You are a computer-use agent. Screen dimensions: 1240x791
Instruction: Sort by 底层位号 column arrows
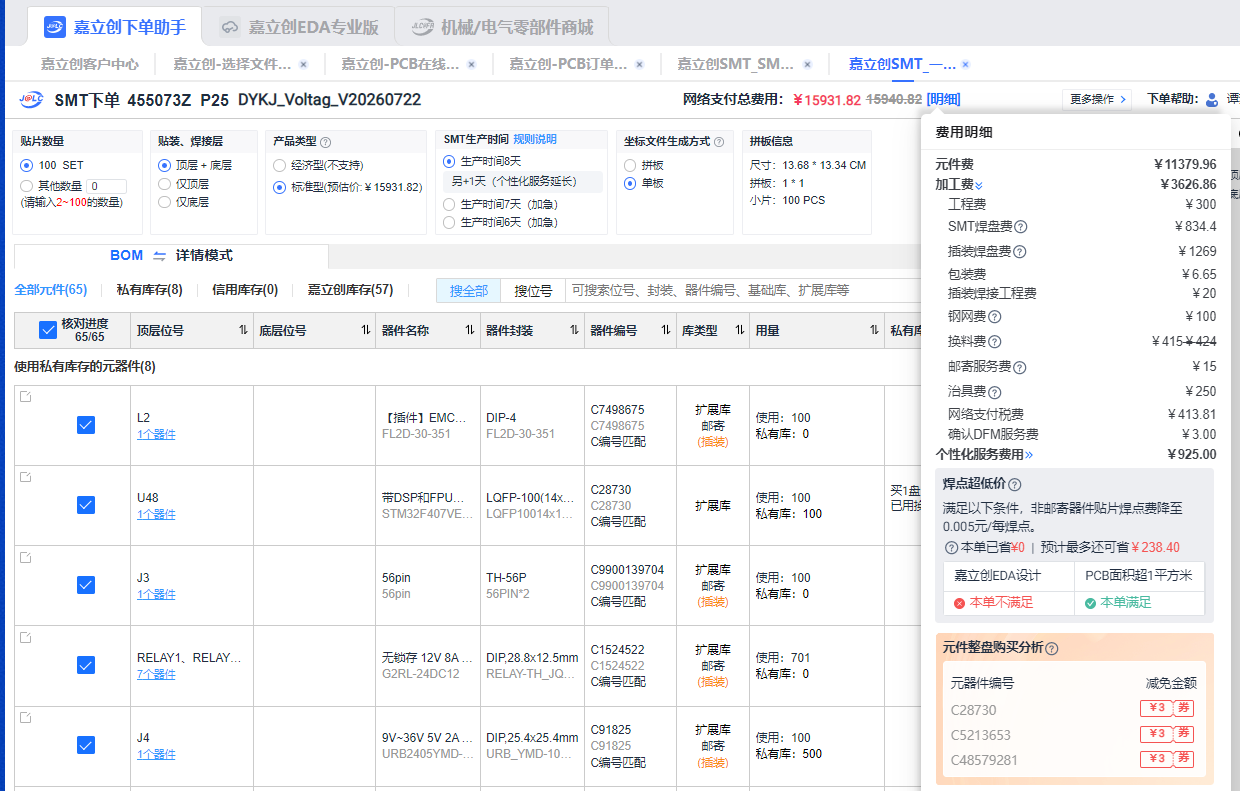click(365, 330)
